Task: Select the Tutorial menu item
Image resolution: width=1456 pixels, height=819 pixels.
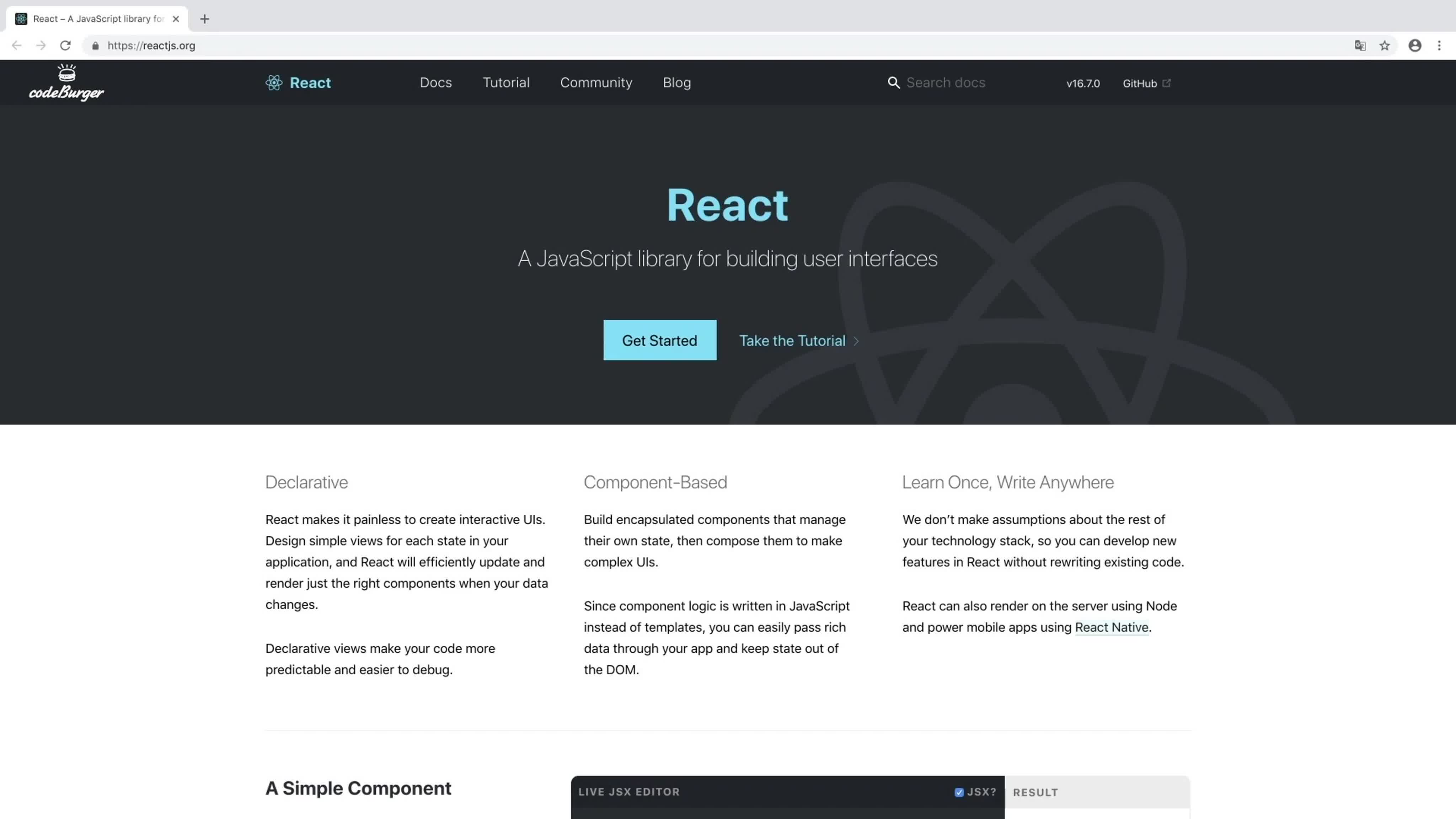Action: point(505,82)
